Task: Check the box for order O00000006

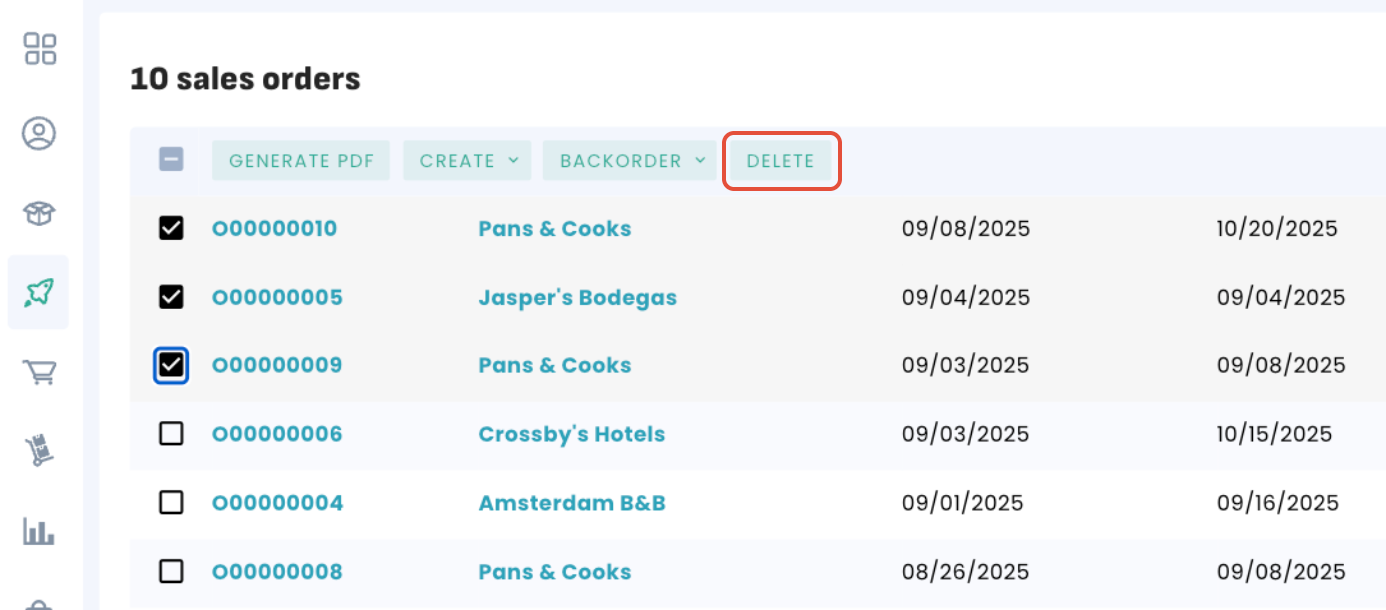Action: click(171, 434)
